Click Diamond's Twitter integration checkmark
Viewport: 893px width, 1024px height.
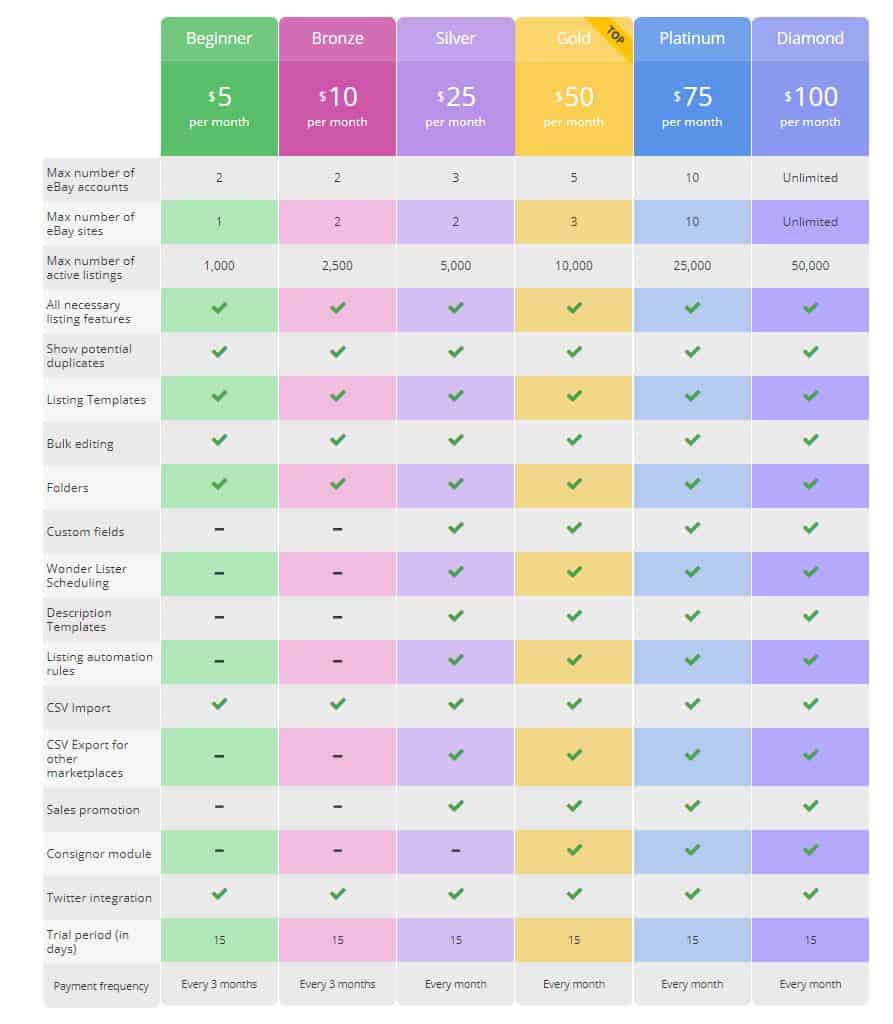[x=810, y=894]
